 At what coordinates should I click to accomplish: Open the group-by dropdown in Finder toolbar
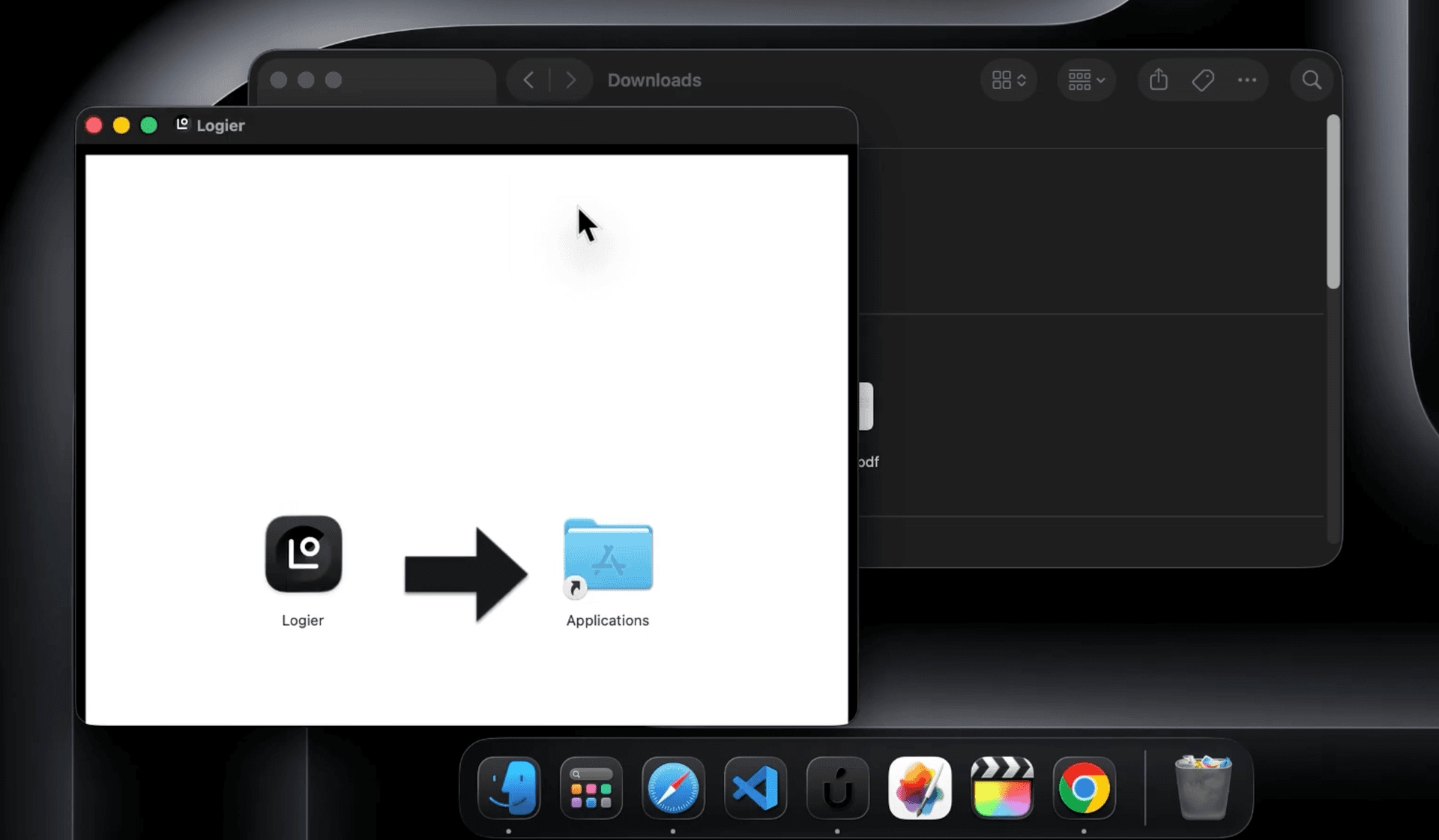click(1086, 80)
